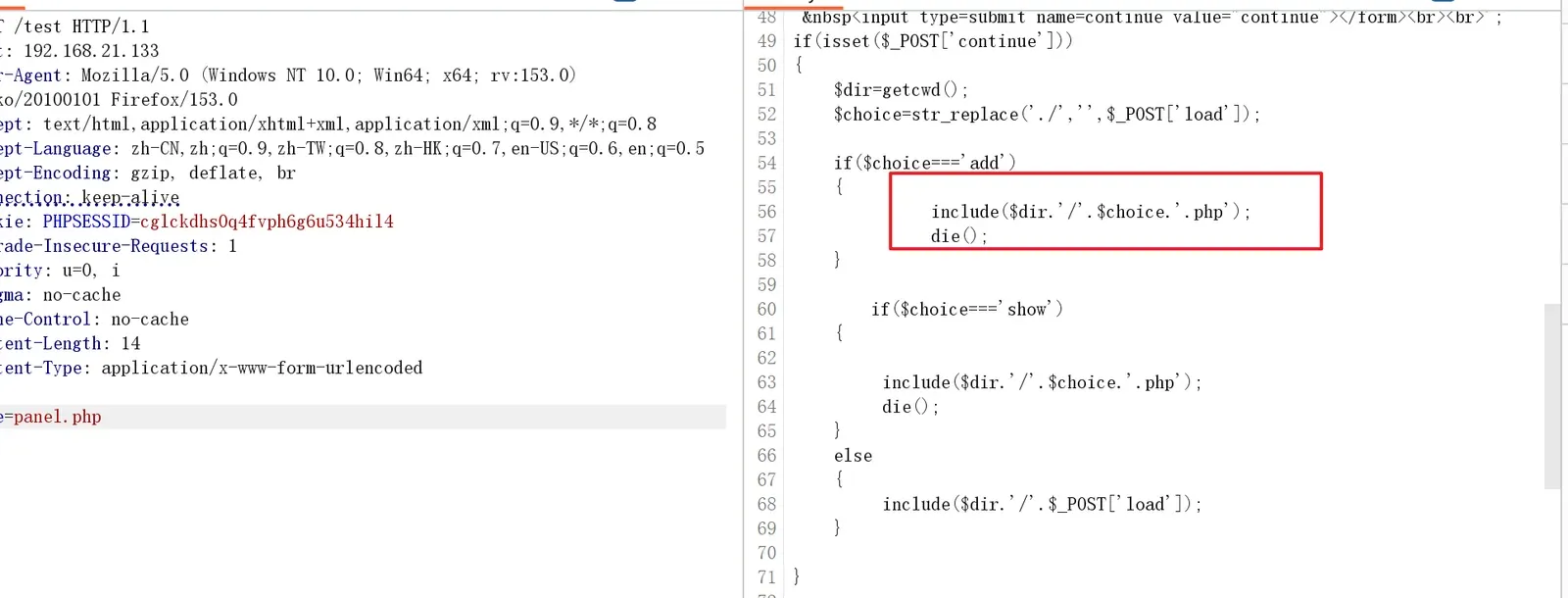Viewport: 1568px width, 598px height.
Task: Click the if(isset($_POST['continue'])) line
Action: pyautogui.click(x=933, y=41)
